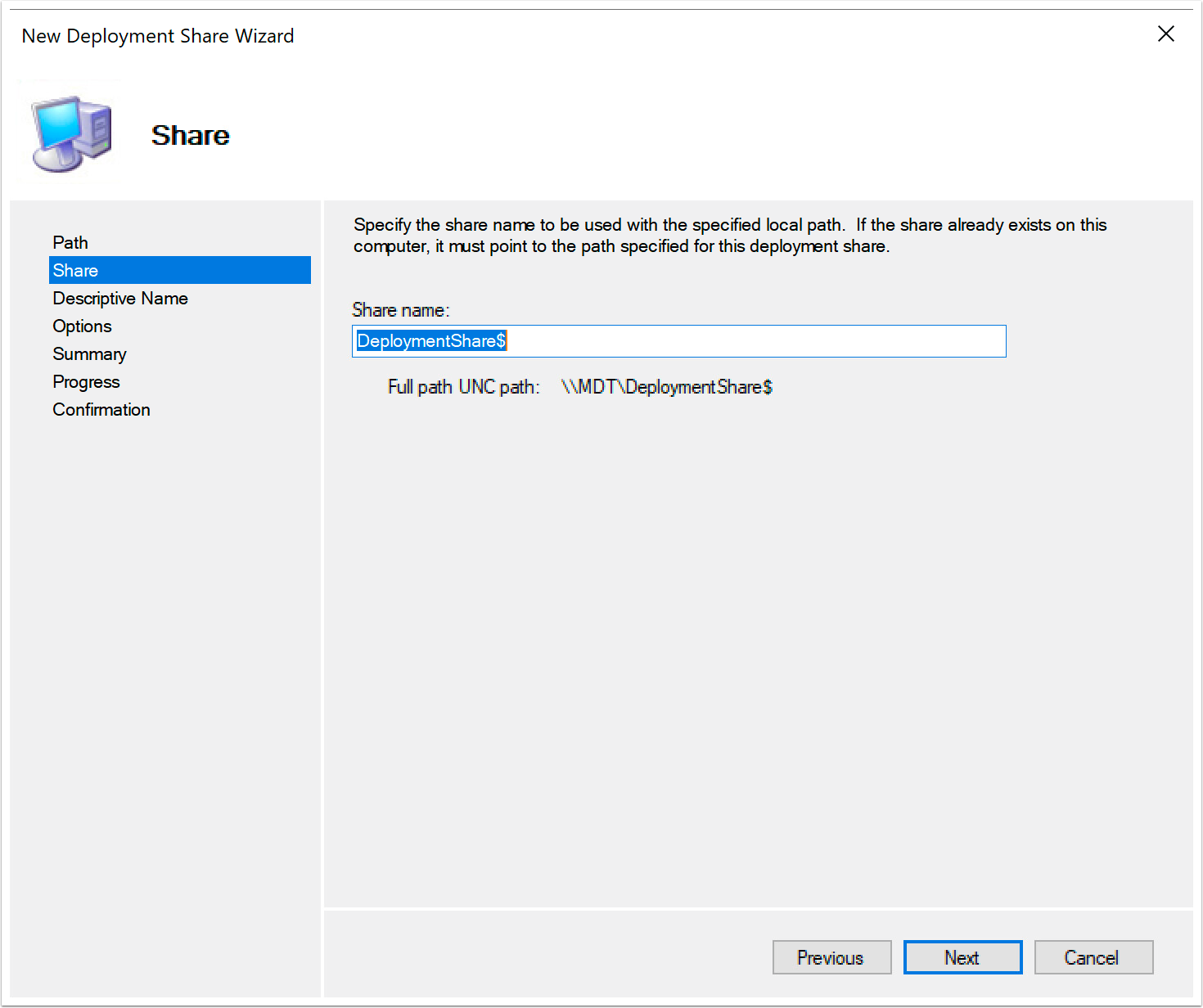This screenshot has width=1203, height=1008.
Task: Select the DeploymentShare$ text in the field
Action: (x=430, y=341)
